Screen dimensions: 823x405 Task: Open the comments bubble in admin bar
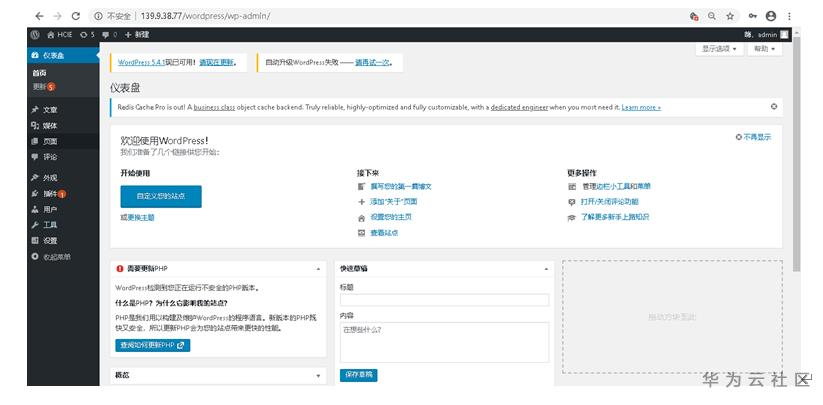point(109,35)
